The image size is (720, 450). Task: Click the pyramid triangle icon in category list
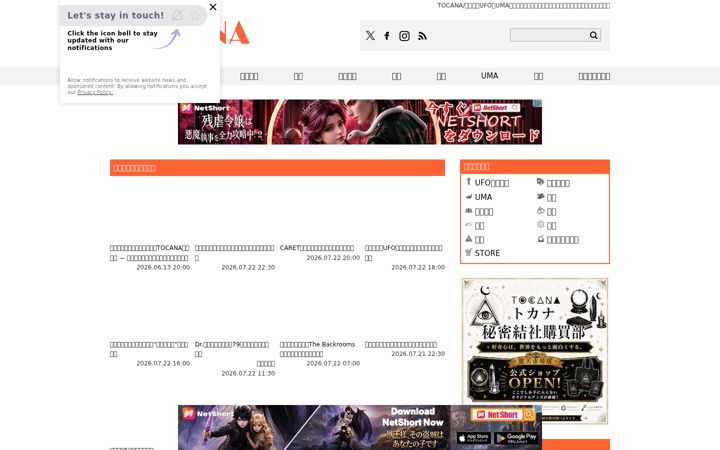(x=468, y=239)
